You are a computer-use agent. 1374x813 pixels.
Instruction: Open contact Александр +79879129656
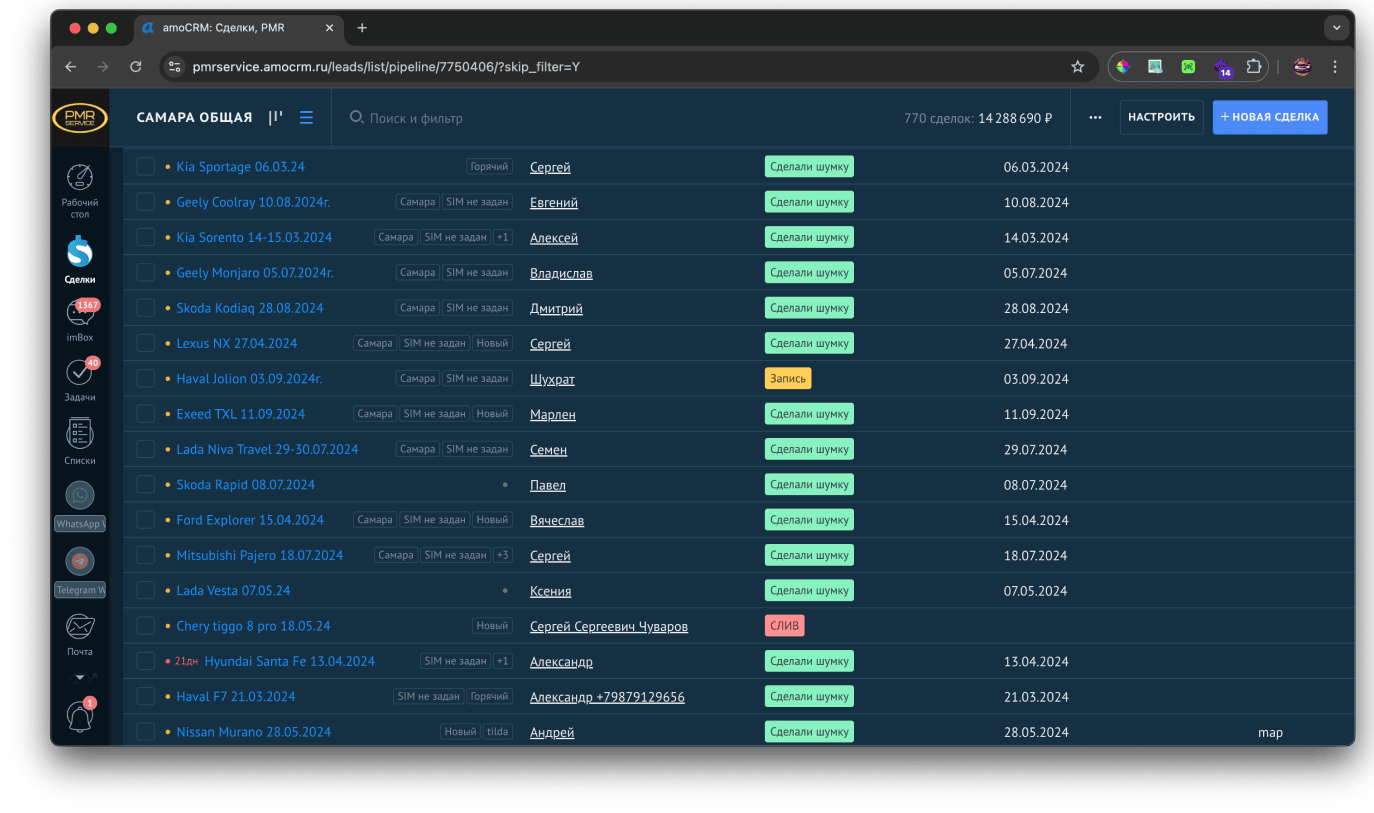pyautogui.click(x=607, y=697)
